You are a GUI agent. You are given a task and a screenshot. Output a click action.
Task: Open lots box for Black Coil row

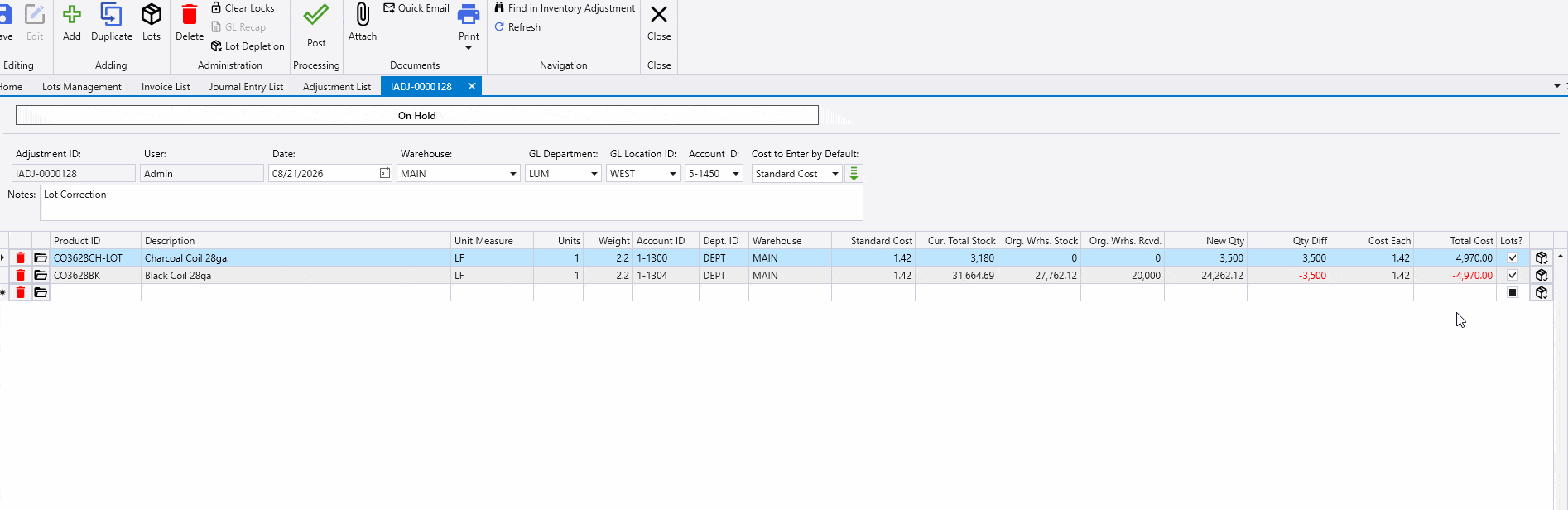coord(1542,276)
